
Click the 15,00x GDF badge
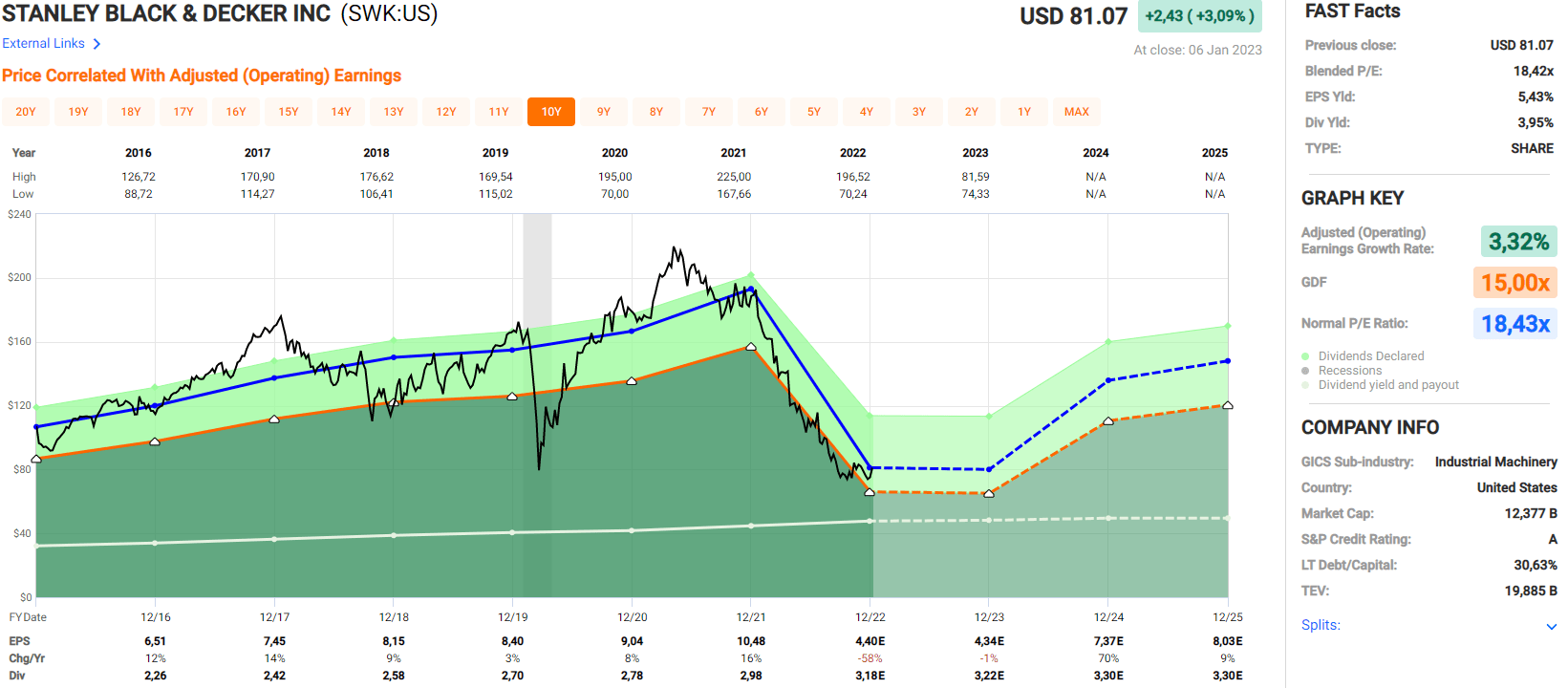1514,283
